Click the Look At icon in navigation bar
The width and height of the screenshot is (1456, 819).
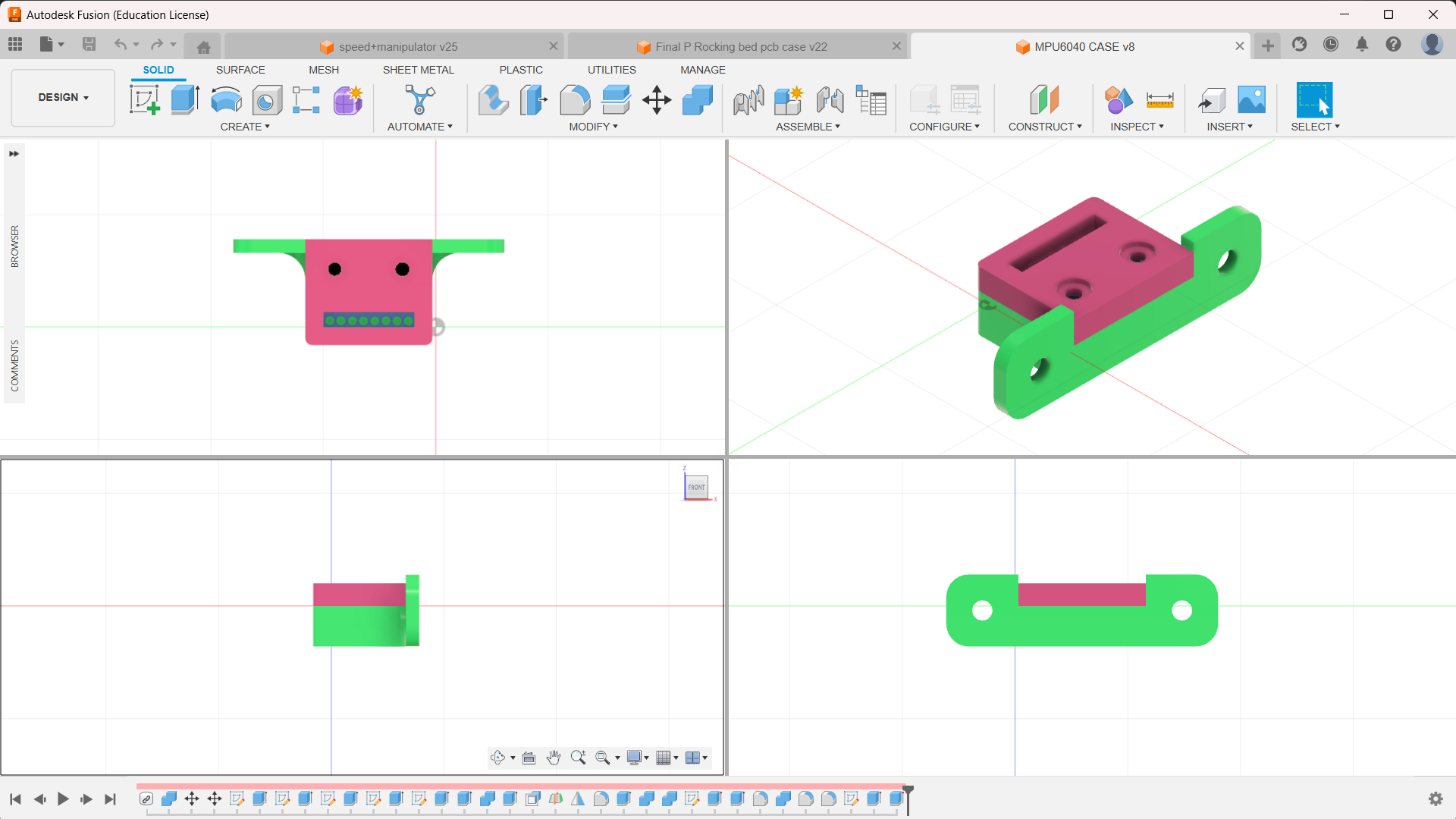529,758
